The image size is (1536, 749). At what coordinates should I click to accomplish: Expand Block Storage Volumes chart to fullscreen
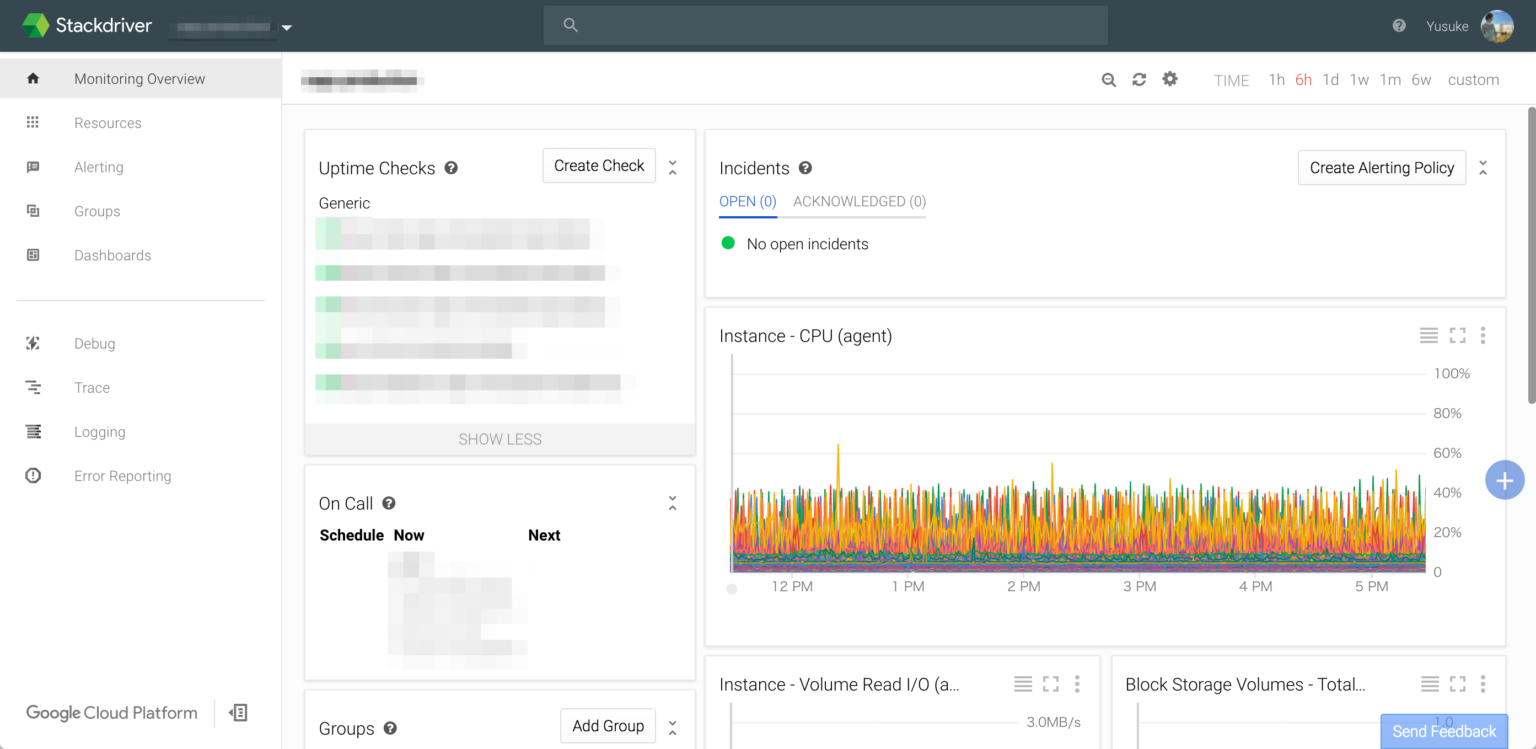point(1456,684)
